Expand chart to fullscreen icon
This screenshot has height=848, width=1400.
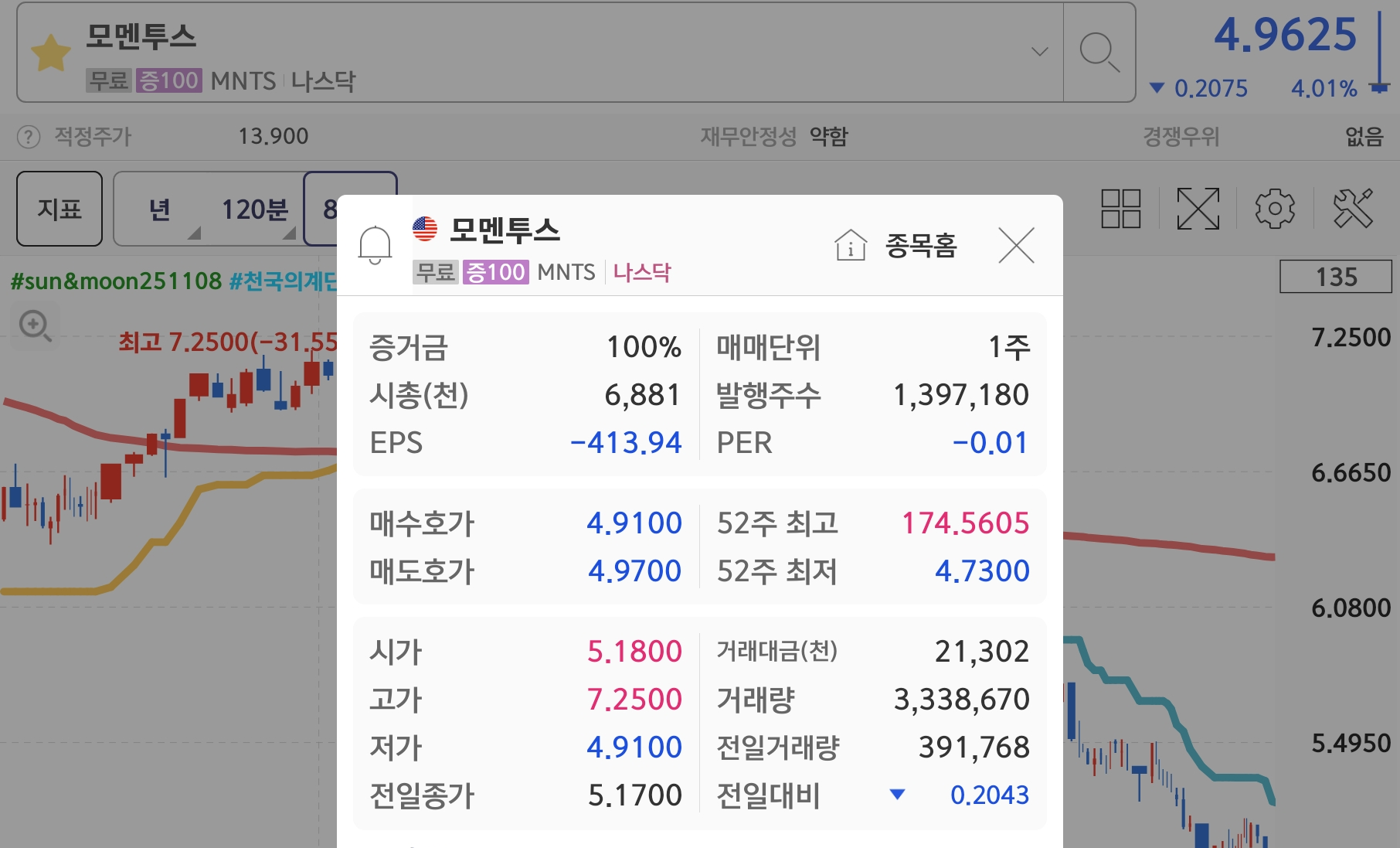click(1198, 209)
